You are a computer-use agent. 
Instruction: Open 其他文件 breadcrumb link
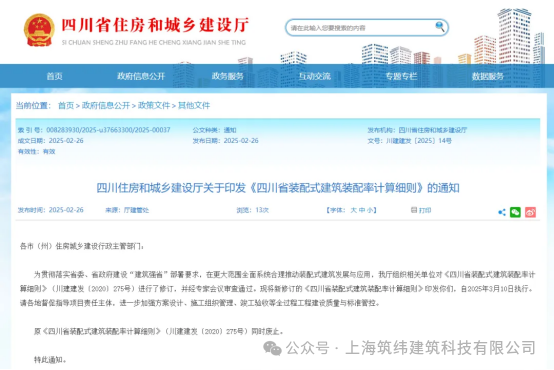coord(194,105)
